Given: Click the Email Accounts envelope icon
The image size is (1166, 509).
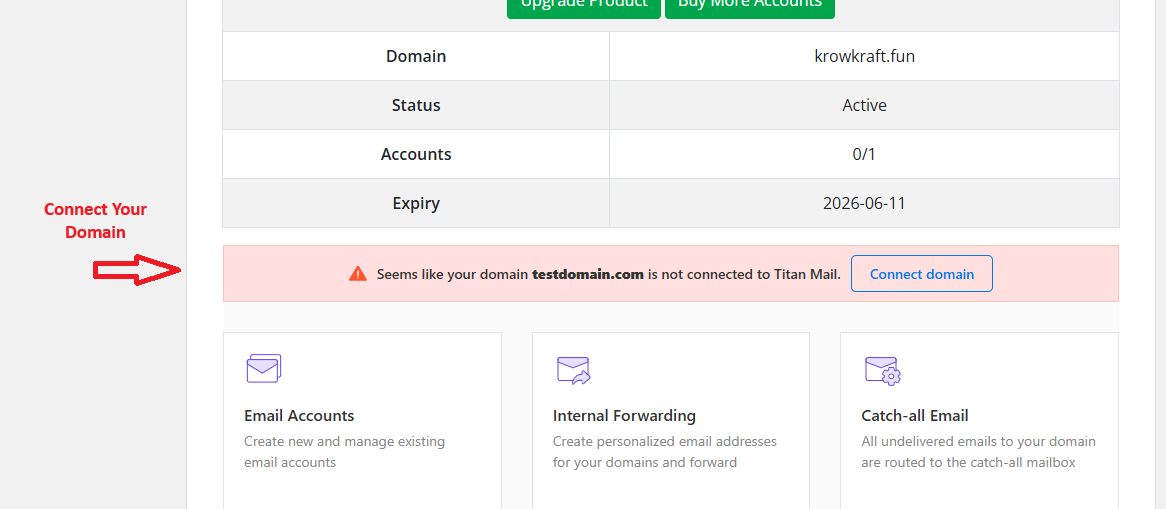Looking at the screenshot, I should click(264, 369).
